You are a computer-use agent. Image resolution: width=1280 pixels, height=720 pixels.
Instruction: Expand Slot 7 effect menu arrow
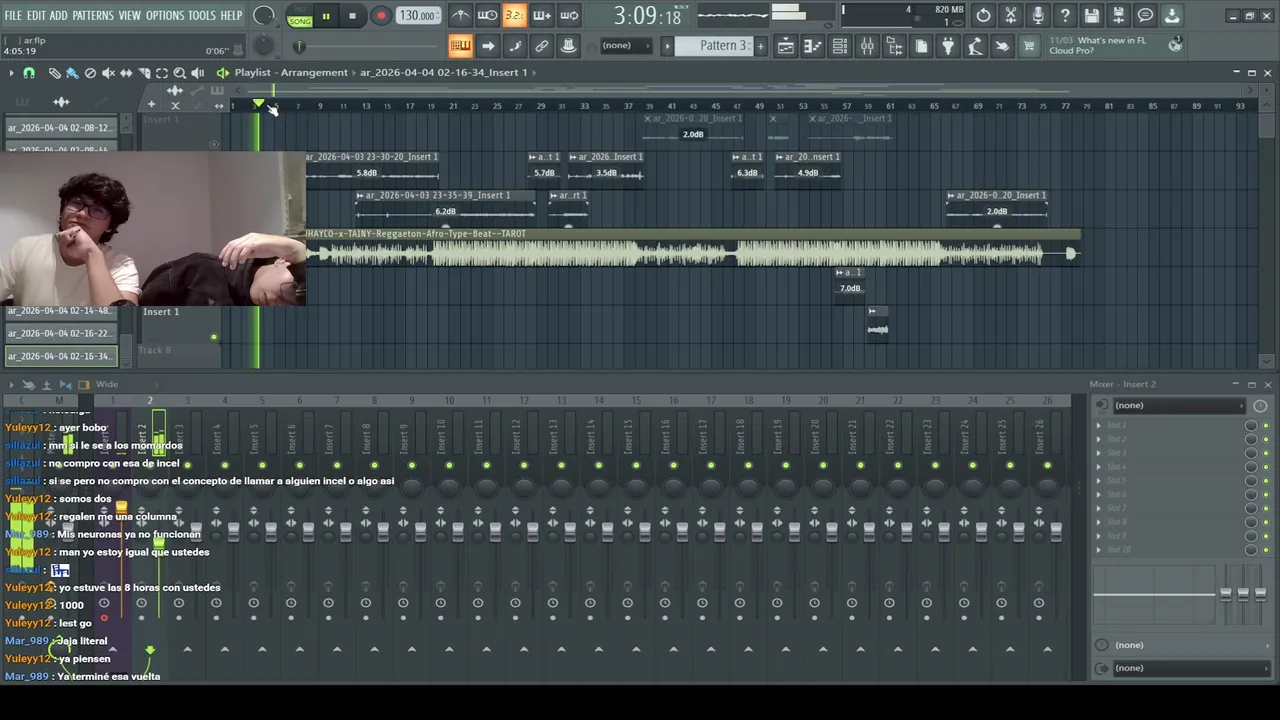(x=1099, y=508)
